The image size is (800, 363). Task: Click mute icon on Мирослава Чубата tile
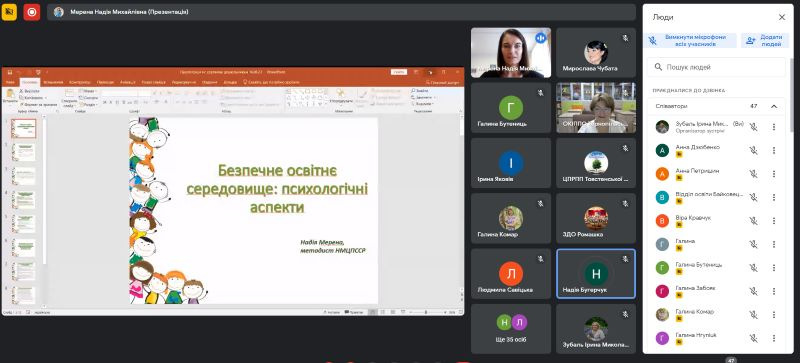tap(625, 38)
